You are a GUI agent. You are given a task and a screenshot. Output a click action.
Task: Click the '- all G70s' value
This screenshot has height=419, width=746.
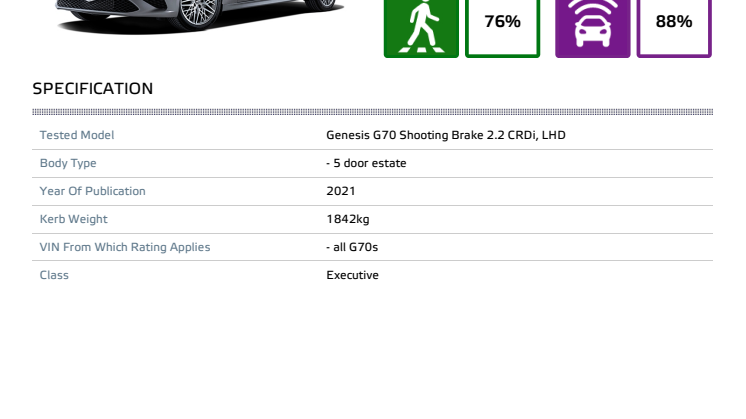click(352, 247)
